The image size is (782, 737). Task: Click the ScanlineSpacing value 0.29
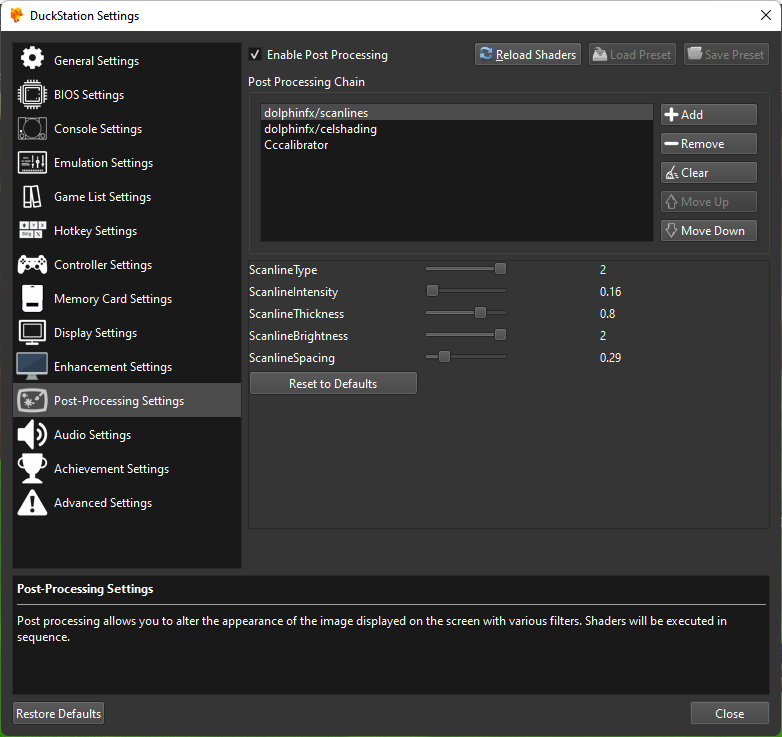point(610,358)
